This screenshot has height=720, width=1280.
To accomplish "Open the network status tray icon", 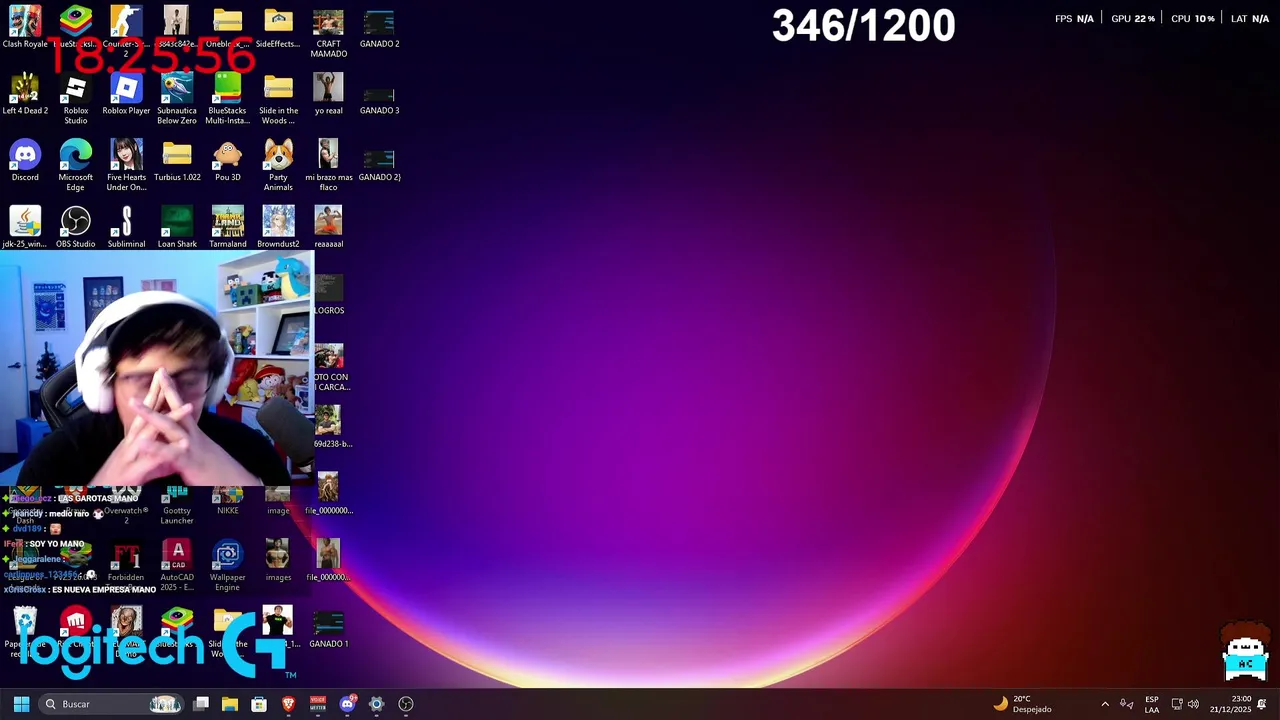I will [1177, 704].
